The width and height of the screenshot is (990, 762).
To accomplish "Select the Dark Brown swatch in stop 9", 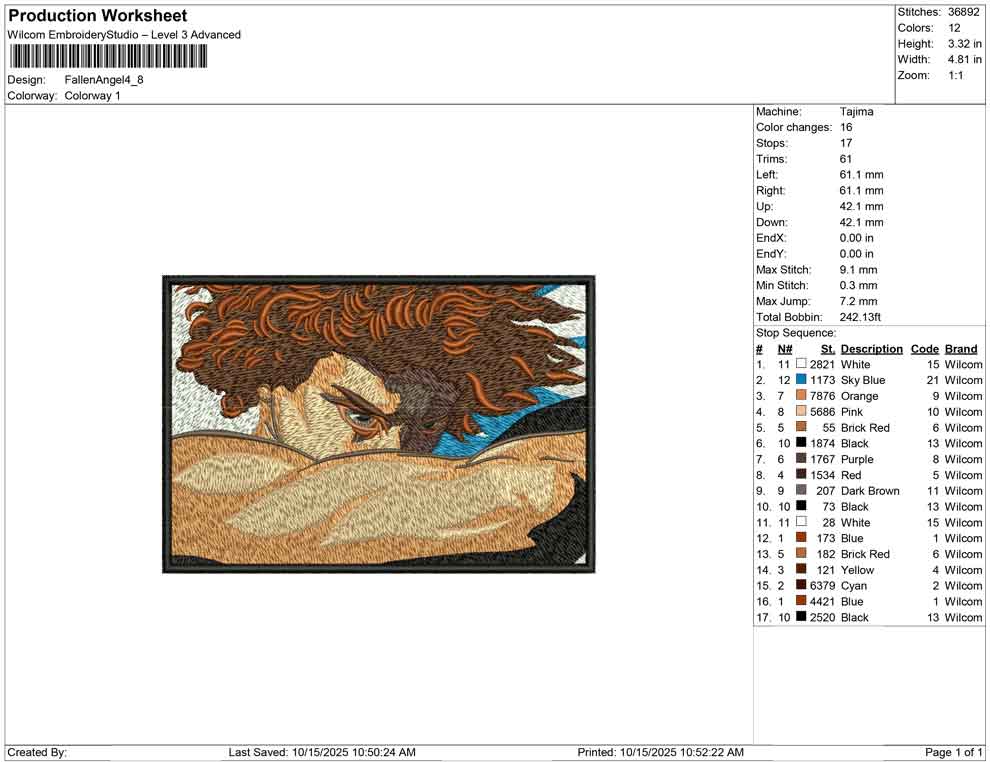I will [x=801, y=491].
